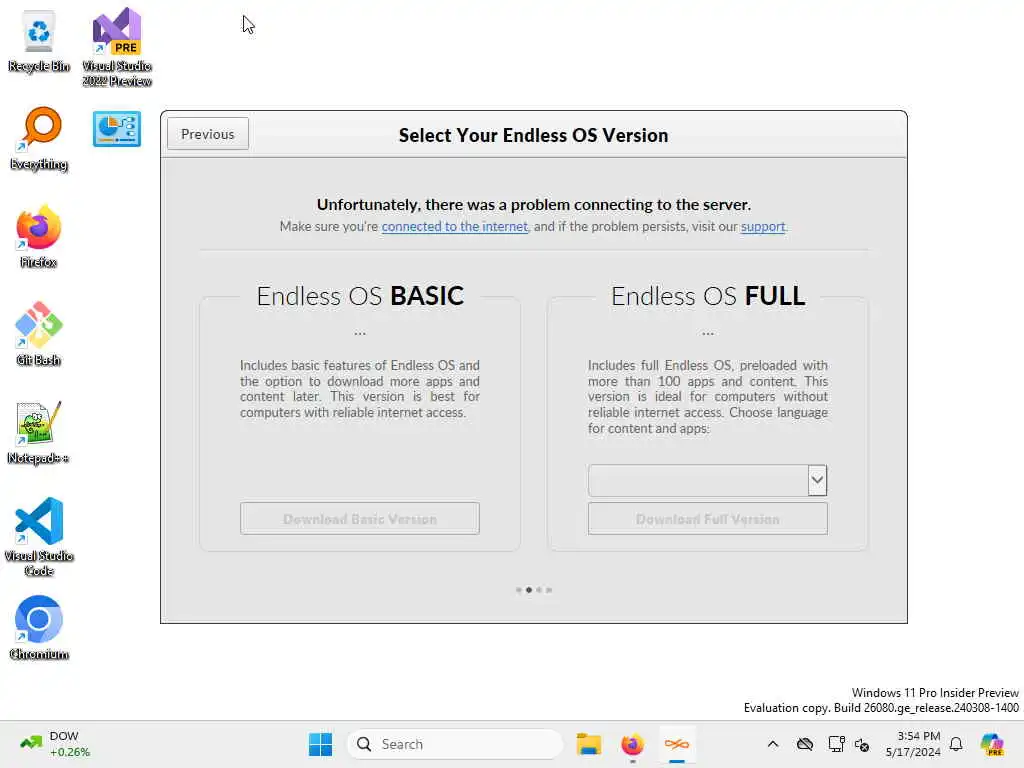
Task: Select the first page indicator dot
Action: (x=519, y=590)
